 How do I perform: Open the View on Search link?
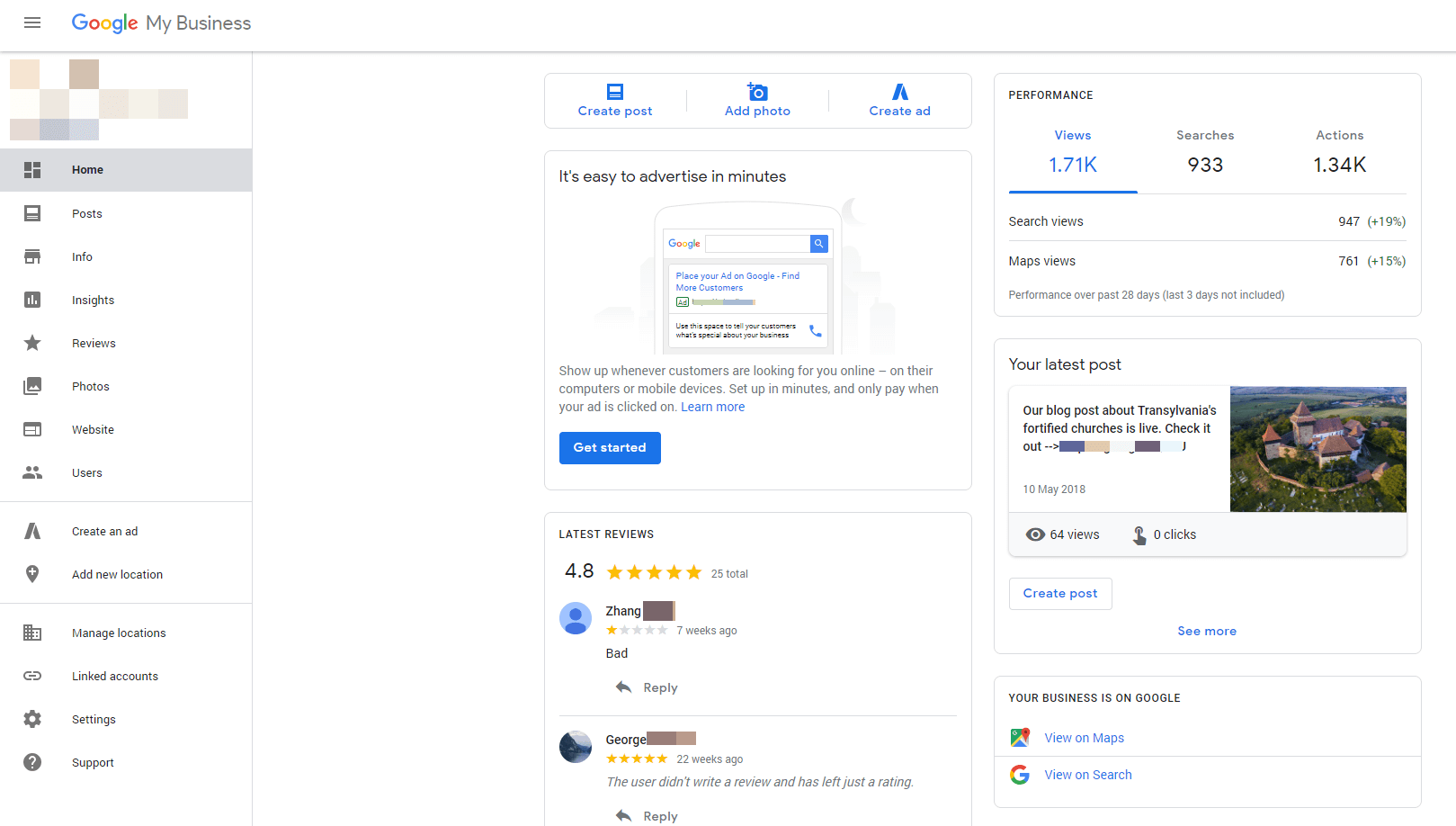[x=1087, y=774]
